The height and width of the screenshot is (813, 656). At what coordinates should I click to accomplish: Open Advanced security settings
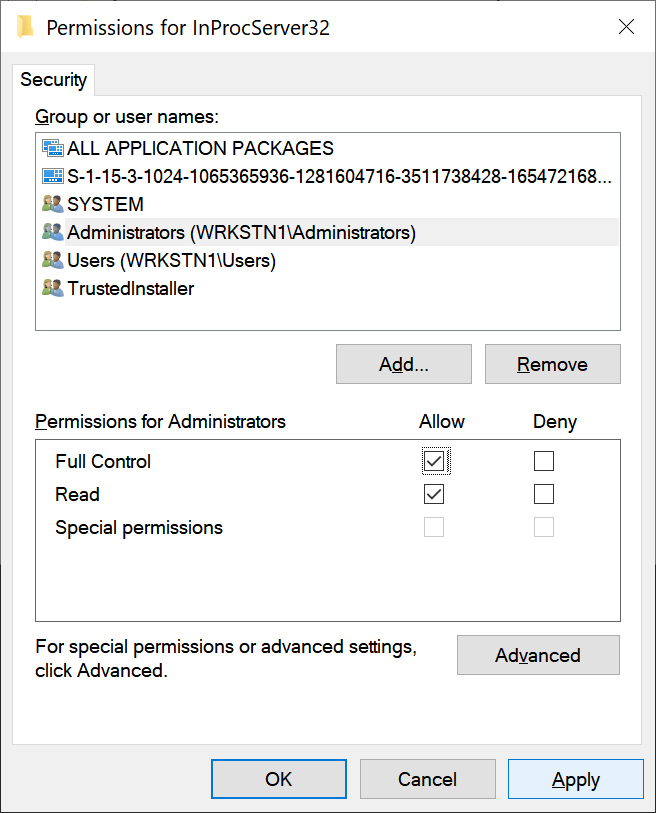pyautogui.click(x=538, y=655)
